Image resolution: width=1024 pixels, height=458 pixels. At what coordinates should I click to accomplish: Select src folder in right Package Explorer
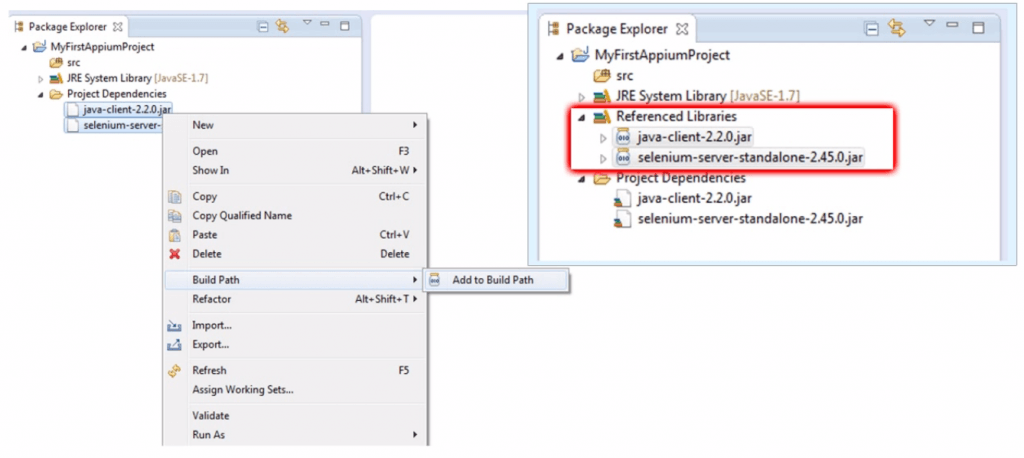624,75
